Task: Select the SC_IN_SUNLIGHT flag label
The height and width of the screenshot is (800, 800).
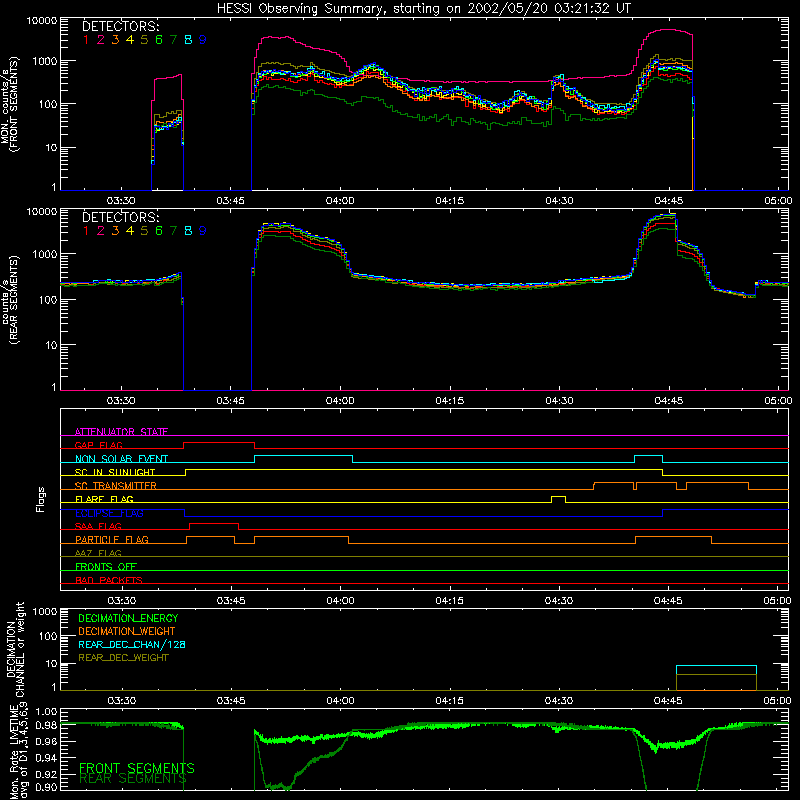Action: pos(115,472)
